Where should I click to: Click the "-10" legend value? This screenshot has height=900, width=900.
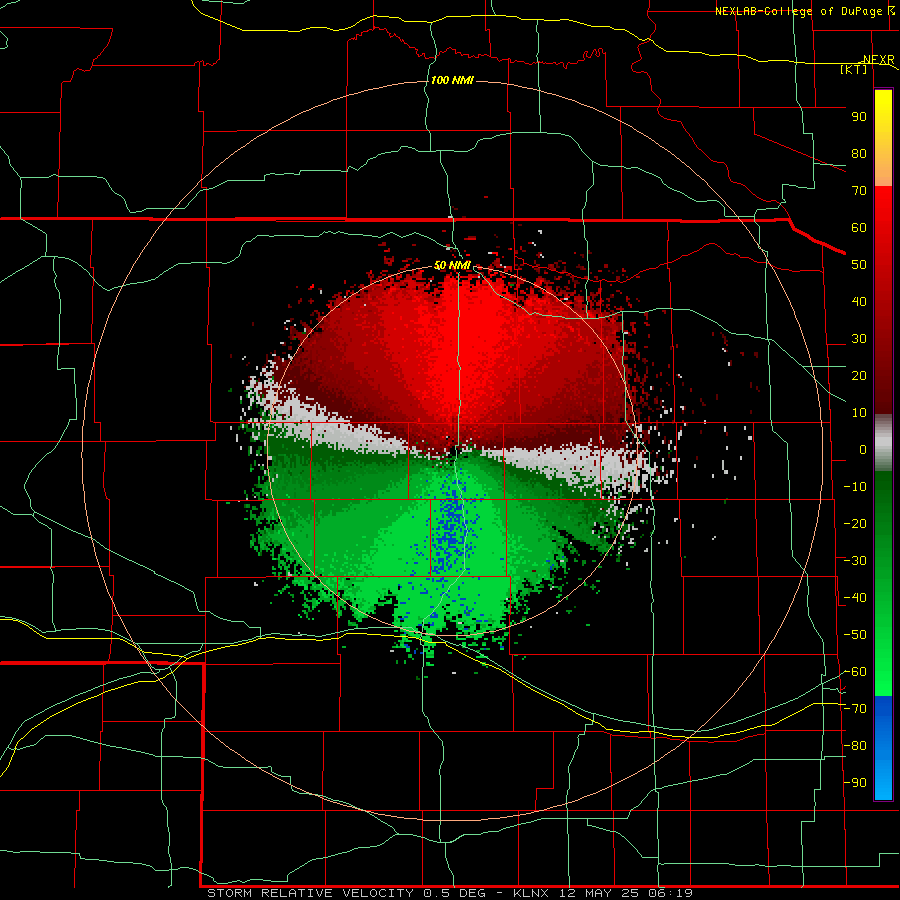pyautogui.click(x=855, y=487)
